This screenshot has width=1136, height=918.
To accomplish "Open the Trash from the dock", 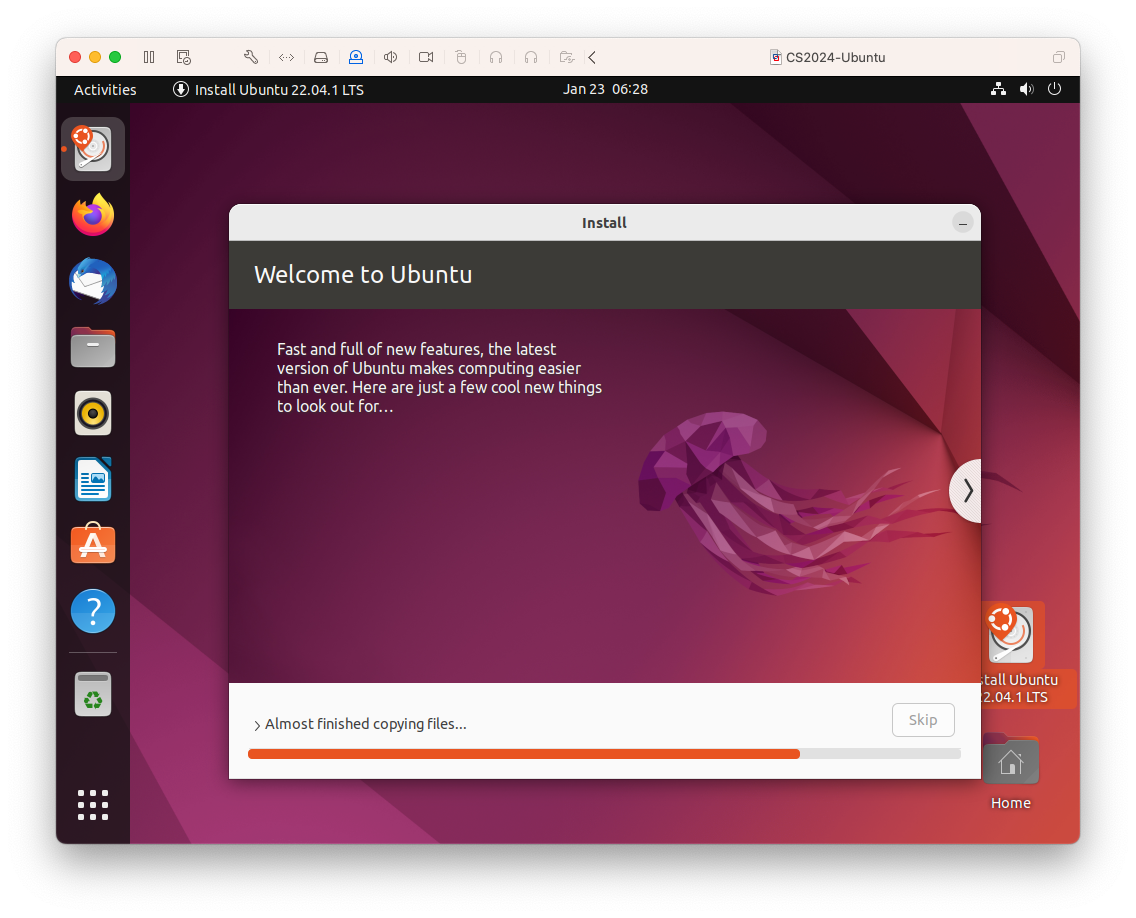I will (x=92, y=693).
